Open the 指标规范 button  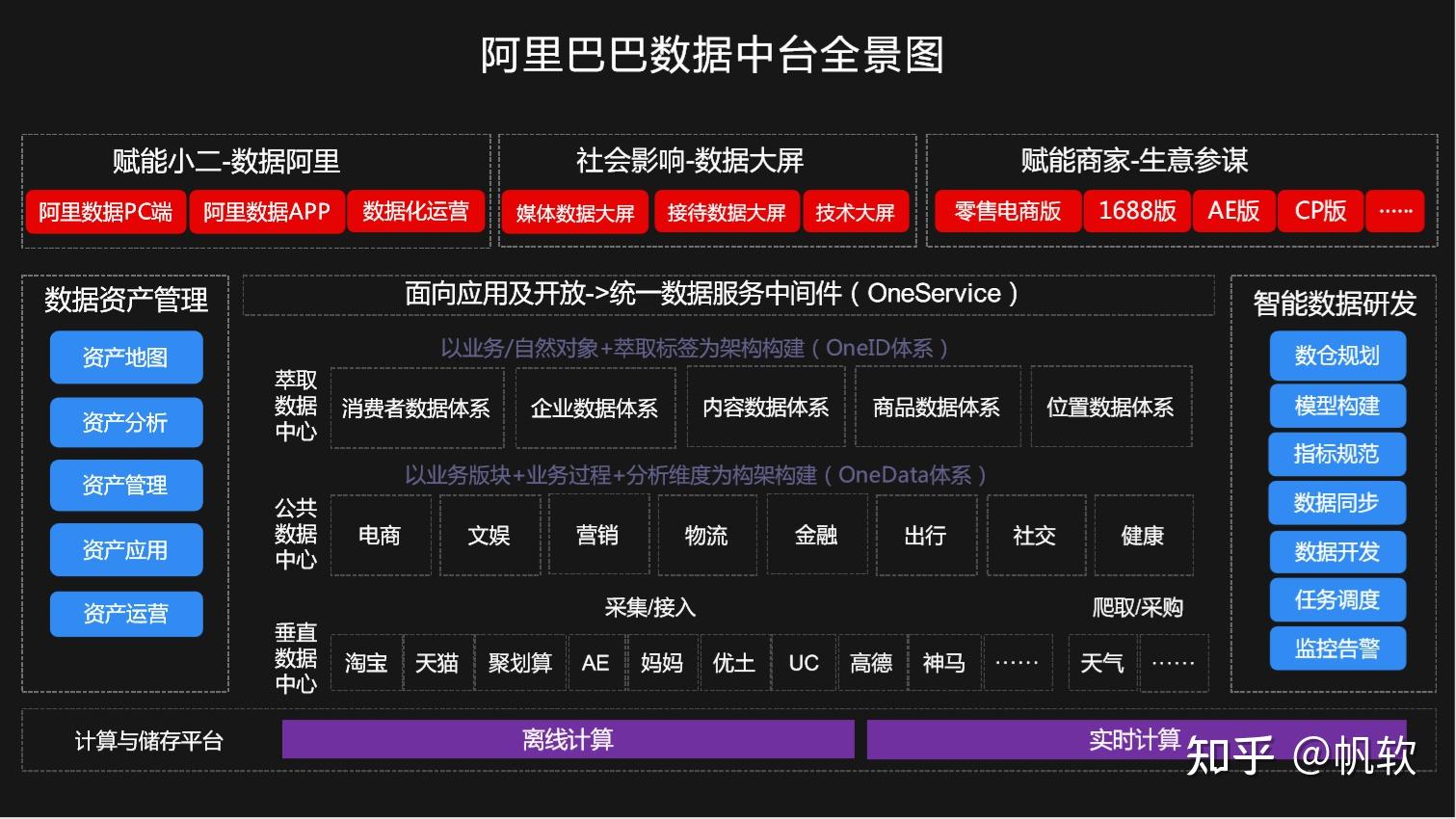point(1337,454)
